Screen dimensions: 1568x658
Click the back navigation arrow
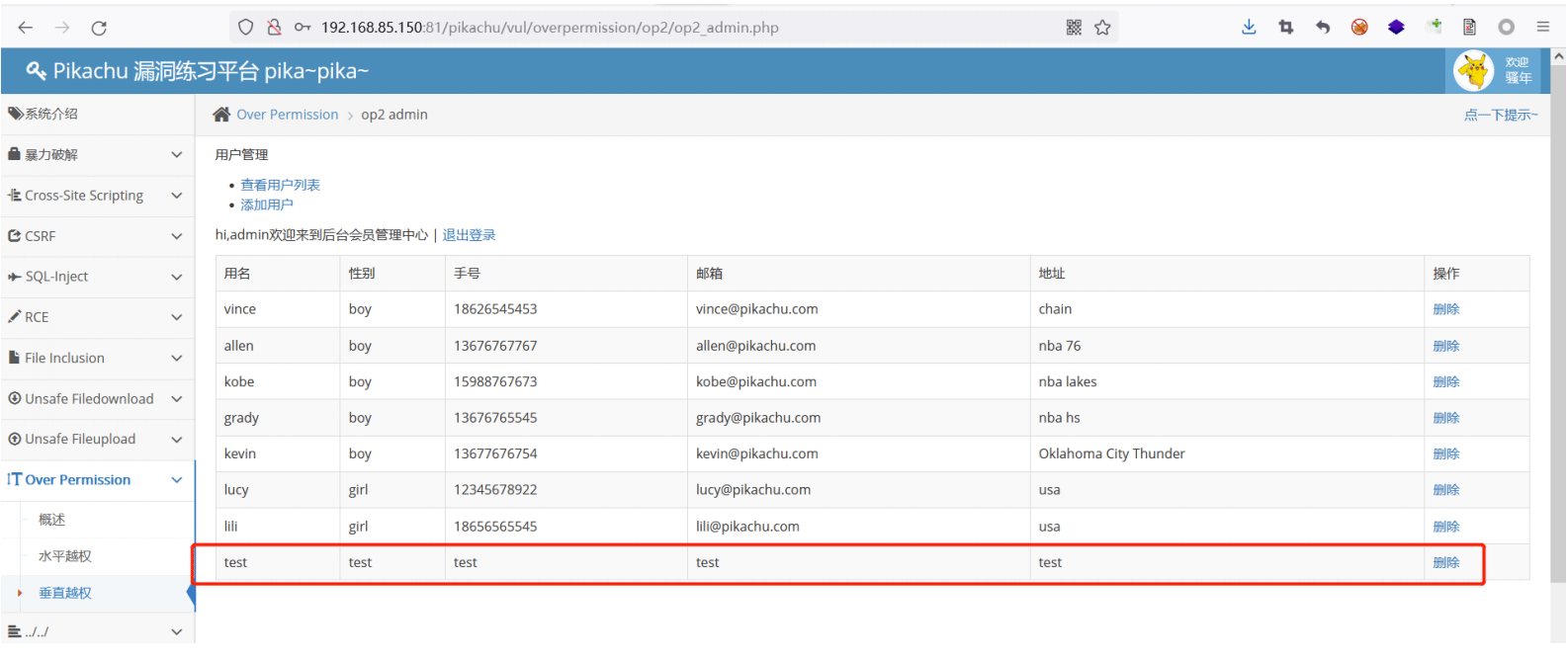26,28
